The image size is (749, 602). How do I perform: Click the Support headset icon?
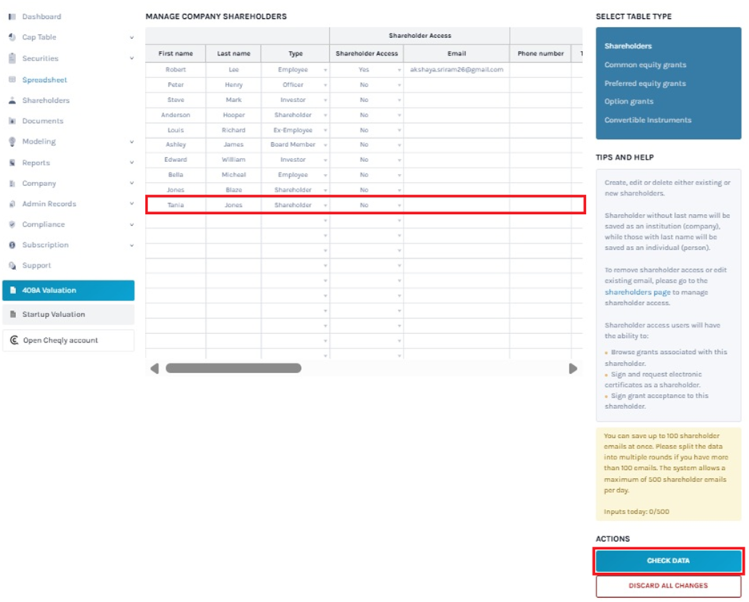click(12, 266)
